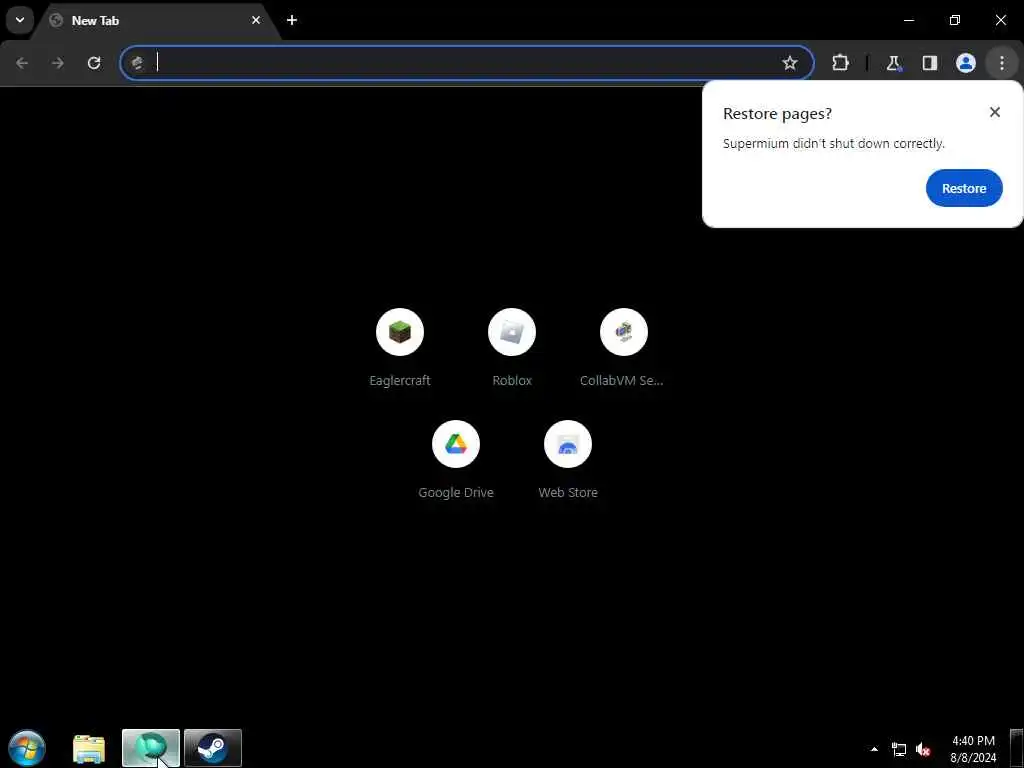Click the Show desktop strip
This screenshot has width=1024, height=768.
coord(1017,748)
